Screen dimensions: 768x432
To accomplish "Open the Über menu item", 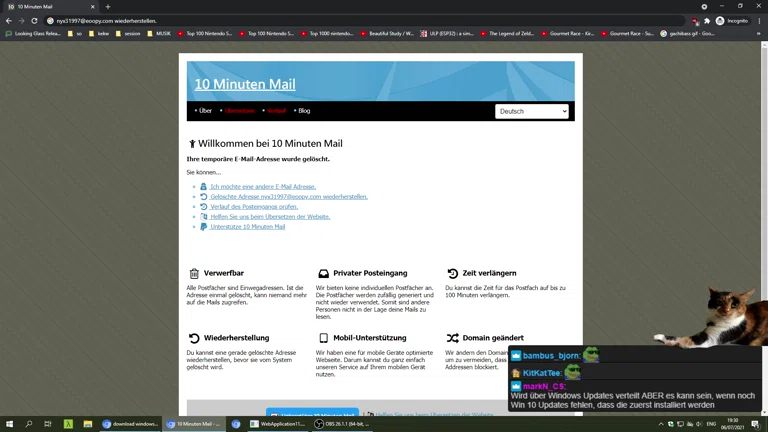I will (205, 111).
